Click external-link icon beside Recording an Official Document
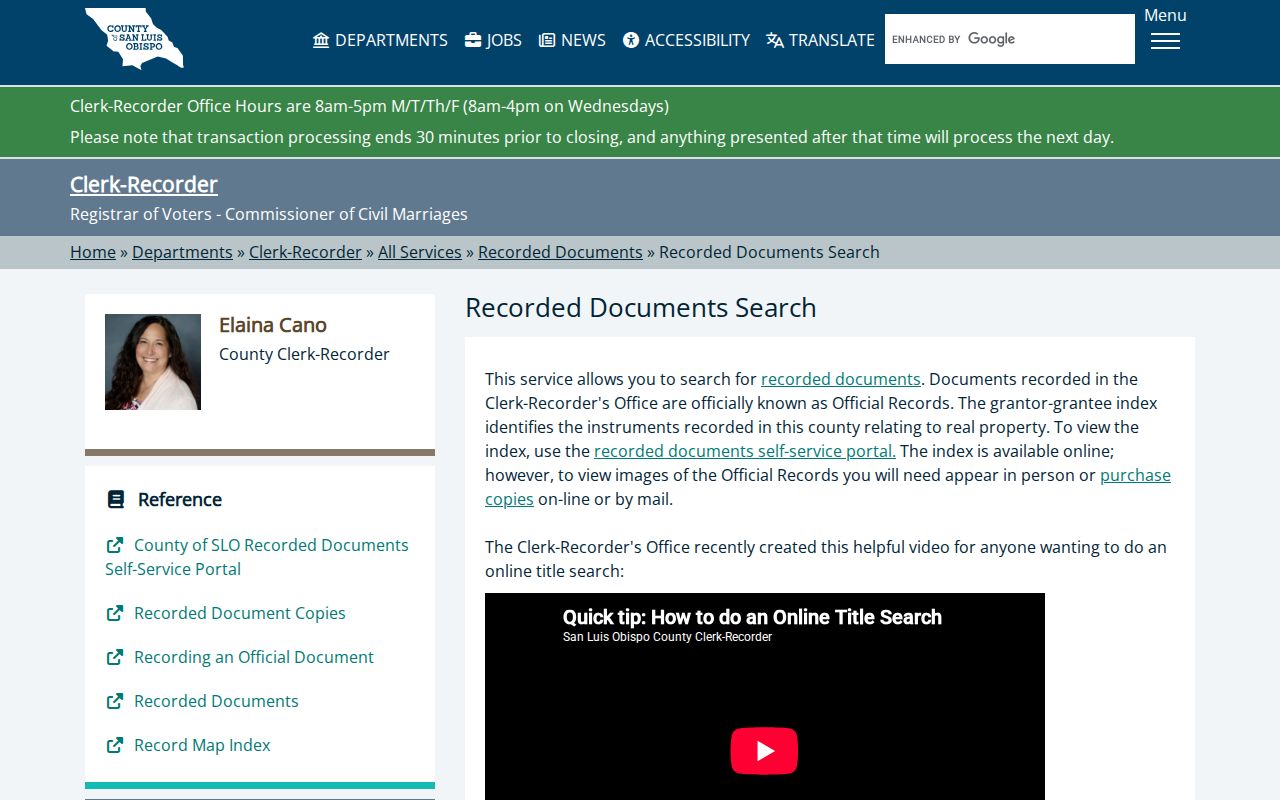The image size is (1280, 800). [115, 657]
